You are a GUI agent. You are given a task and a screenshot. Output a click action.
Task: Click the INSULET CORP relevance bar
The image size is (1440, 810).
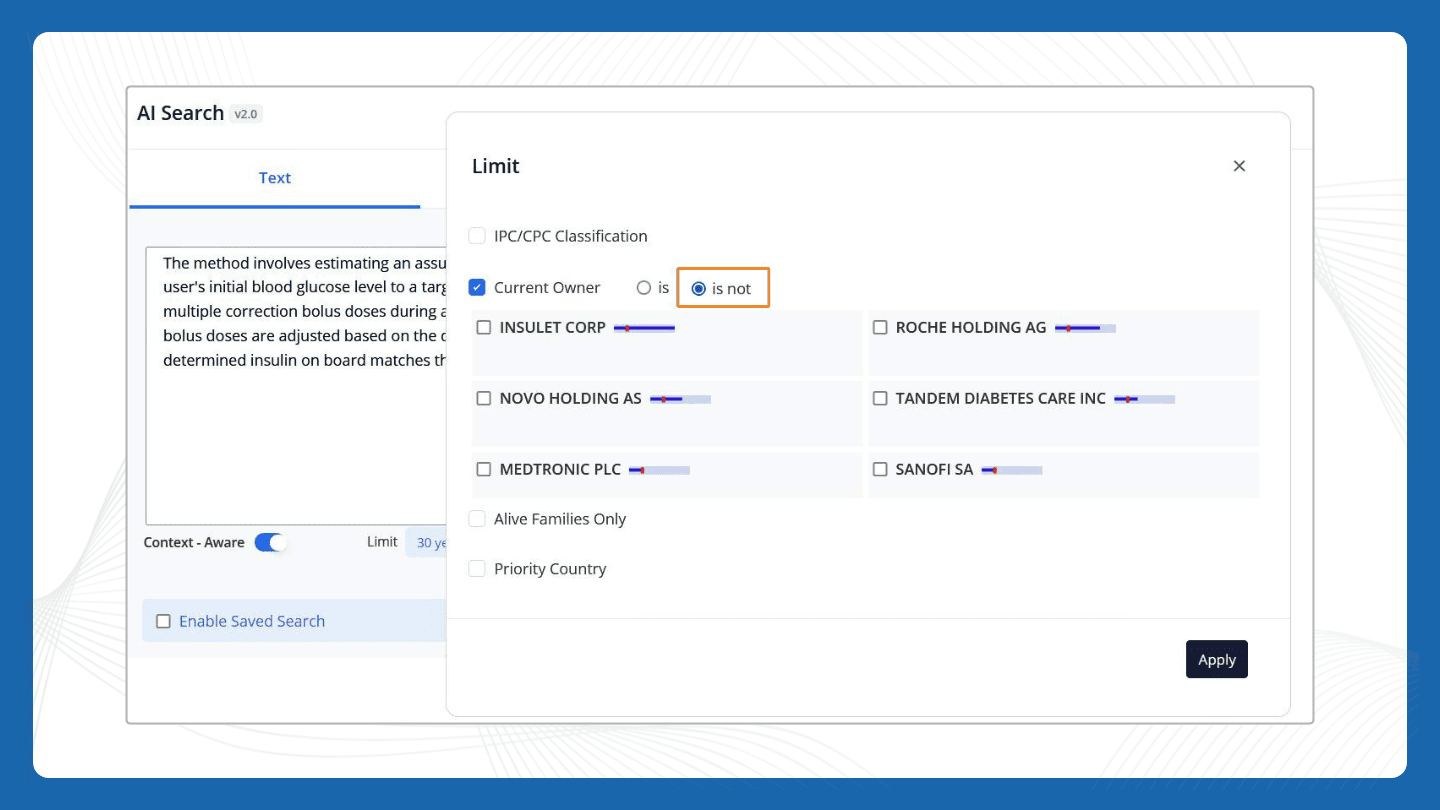click(x=644, y=328)
